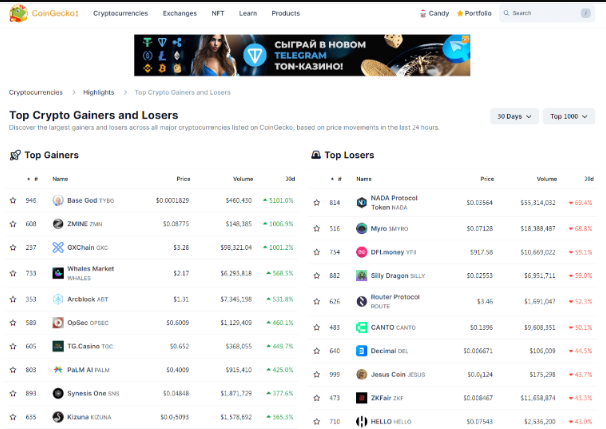
Task: Open the Products menu
Action: pos(286,13)
